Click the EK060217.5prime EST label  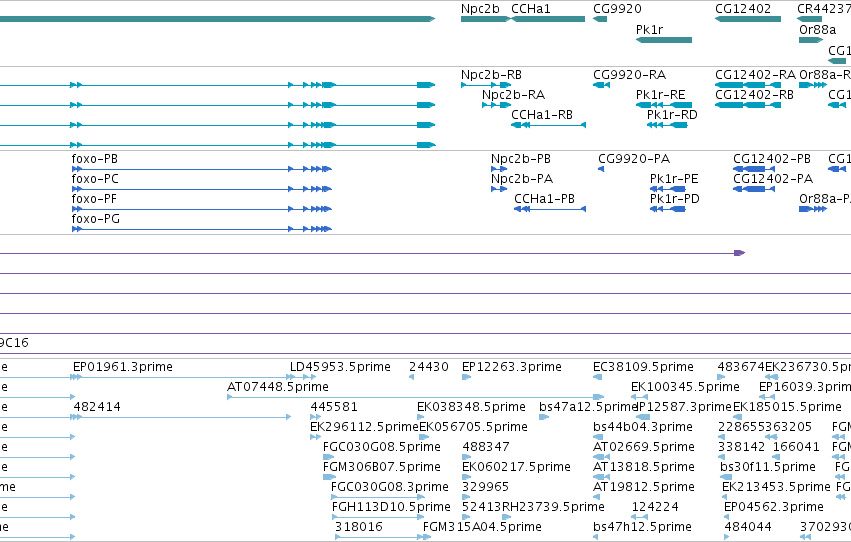(516, 467)
